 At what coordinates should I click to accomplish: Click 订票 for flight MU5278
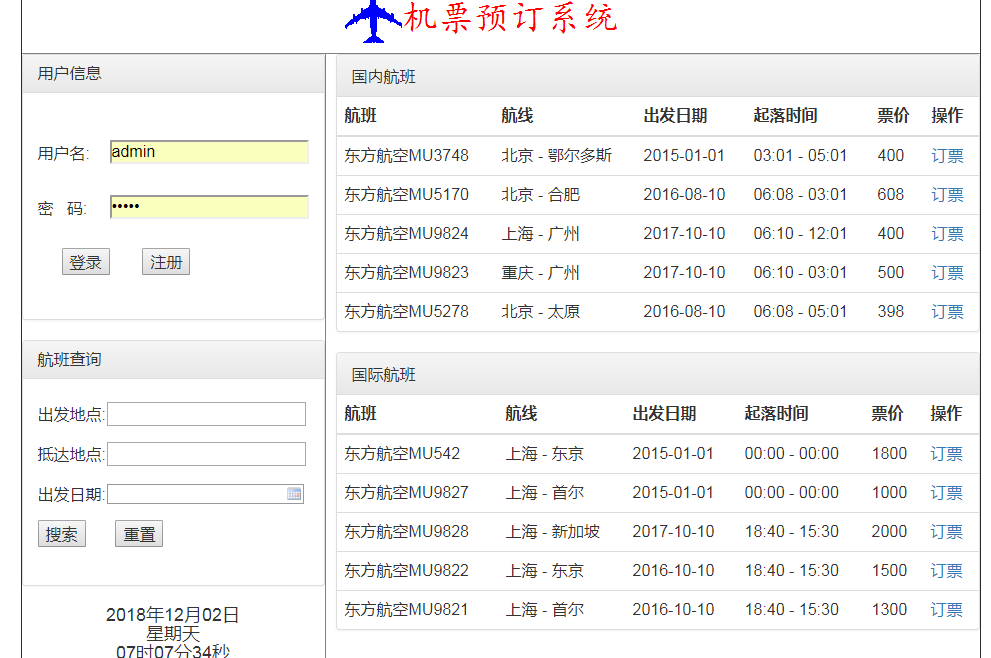[x=947, y=312]
